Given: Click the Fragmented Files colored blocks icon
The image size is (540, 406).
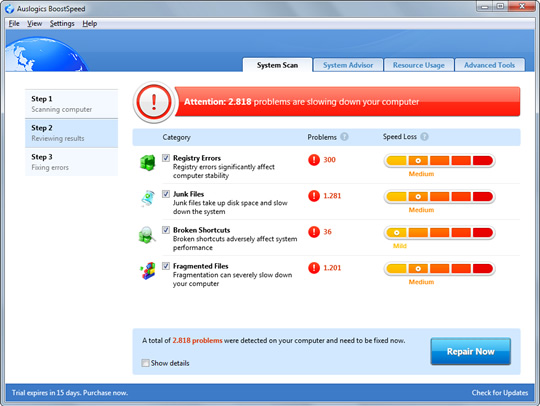Looking at the screenshot, I should tap(148, 271).
